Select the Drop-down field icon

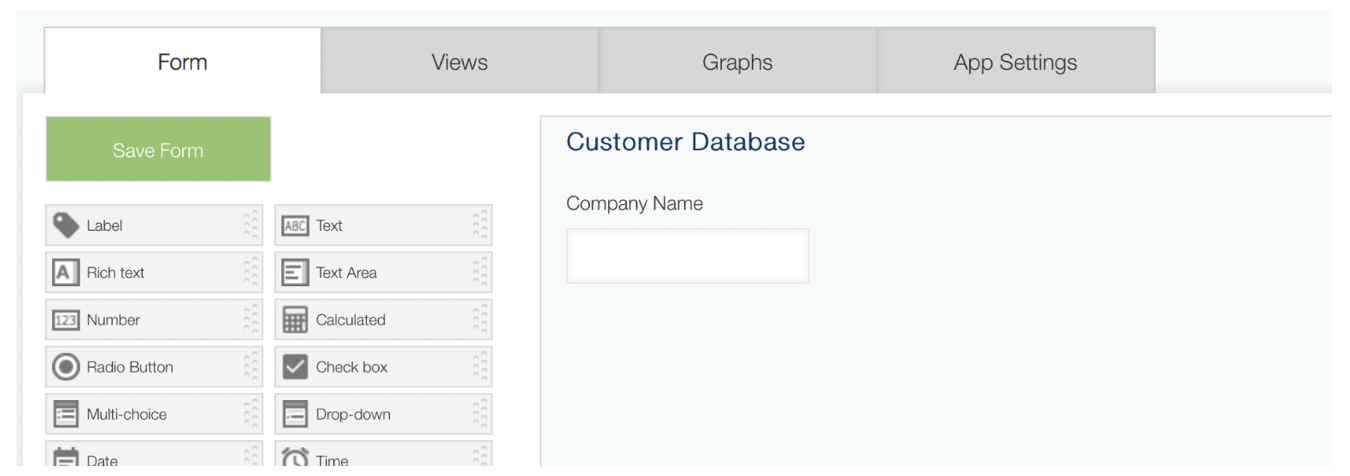point(295,414)
